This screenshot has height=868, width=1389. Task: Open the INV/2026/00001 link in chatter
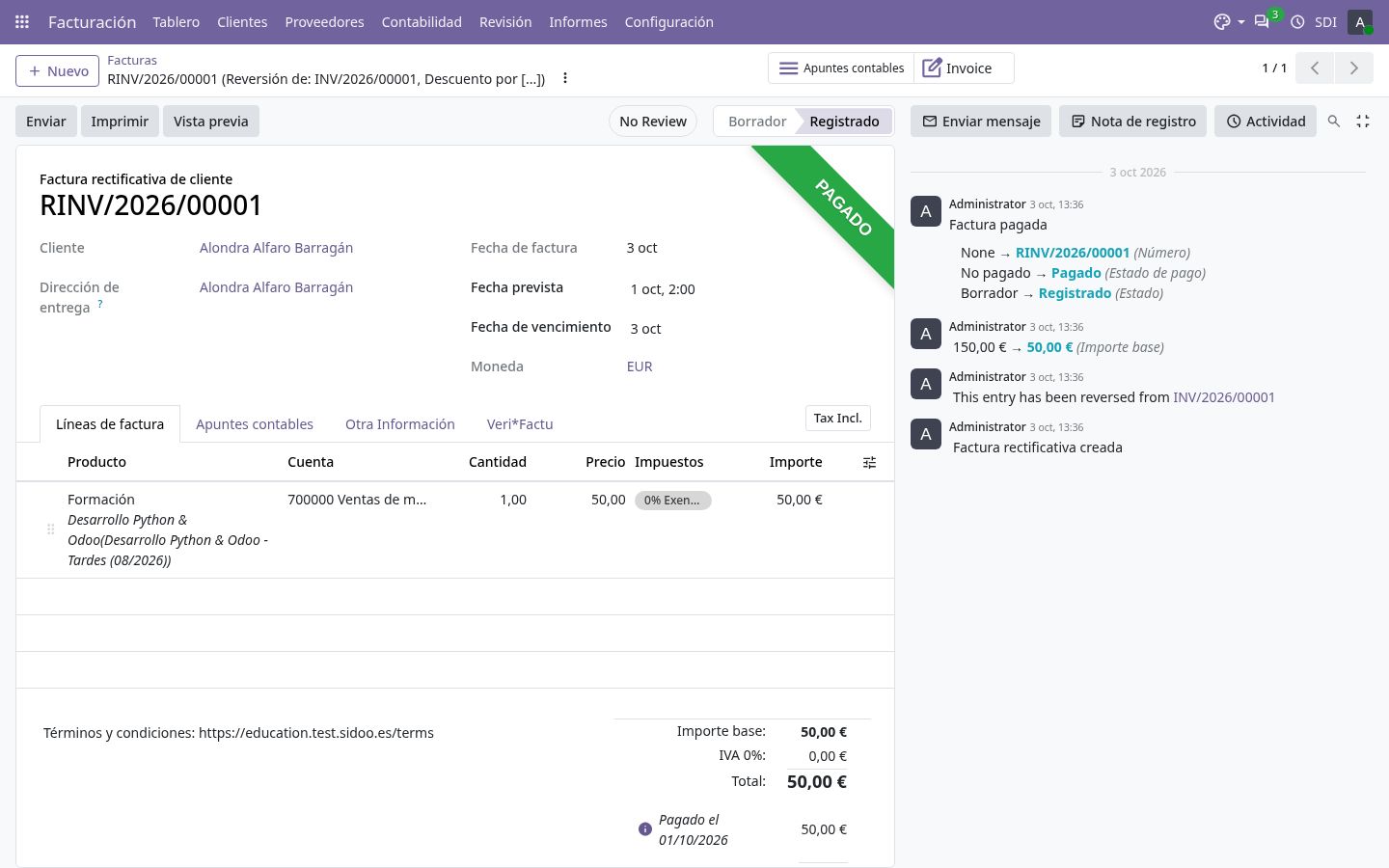pyautogui.click(x=1224, y=397)
